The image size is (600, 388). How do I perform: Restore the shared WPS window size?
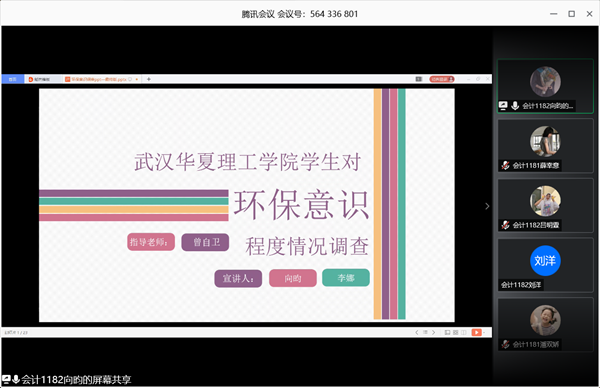(x=478, y=79)
